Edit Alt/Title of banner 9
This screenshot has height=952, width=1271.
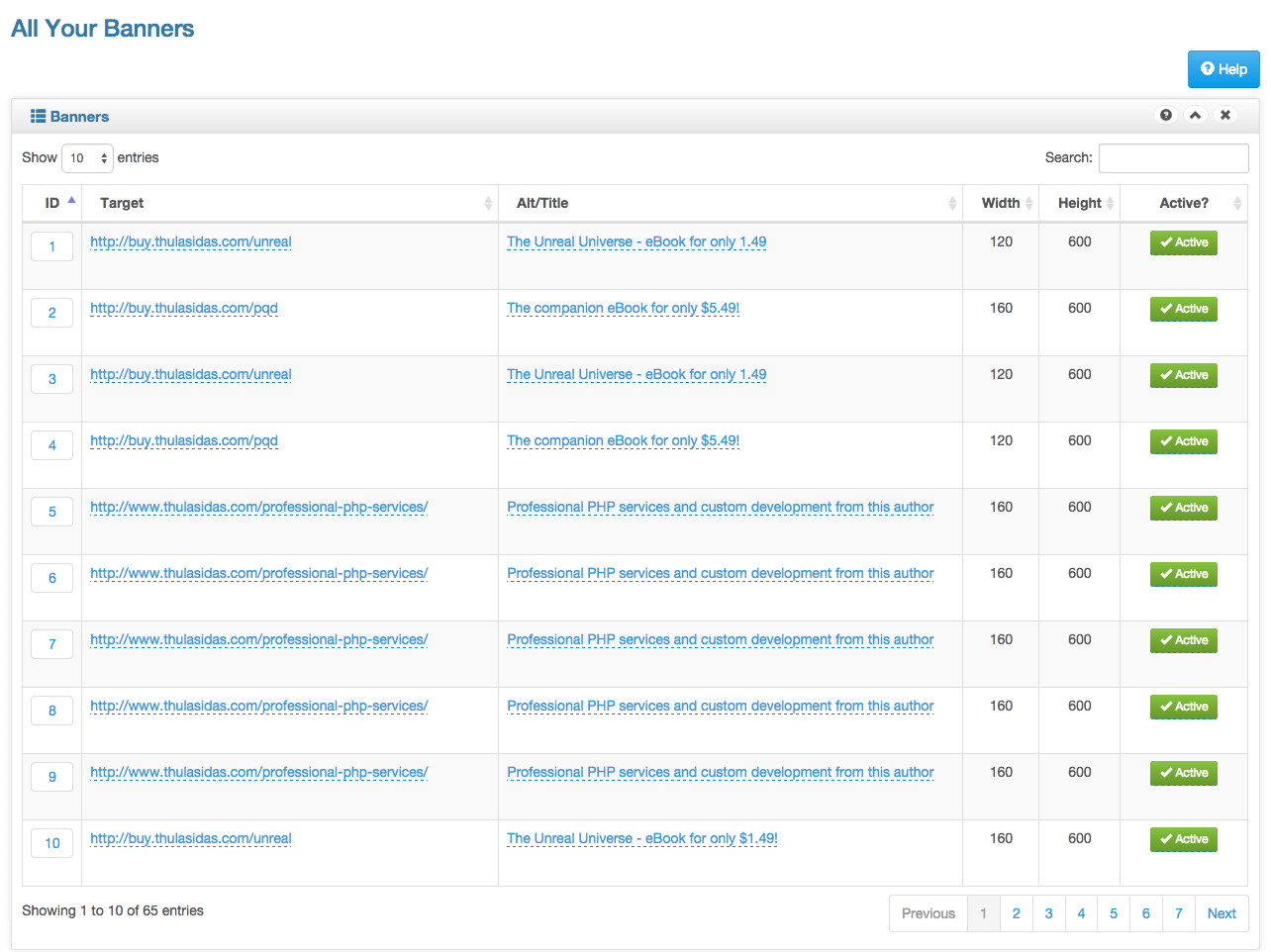pyautogui.click(x=721, y=772)
